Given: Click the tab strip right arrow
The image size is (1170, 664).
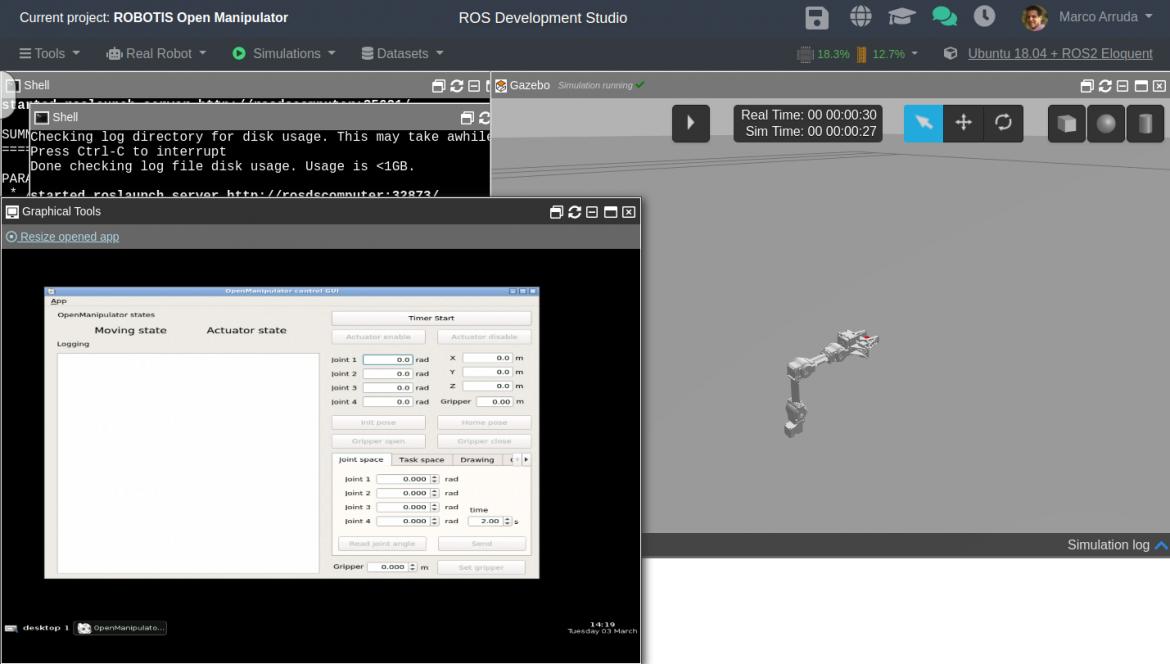Looking at the screenshot, I should point(526,460).
